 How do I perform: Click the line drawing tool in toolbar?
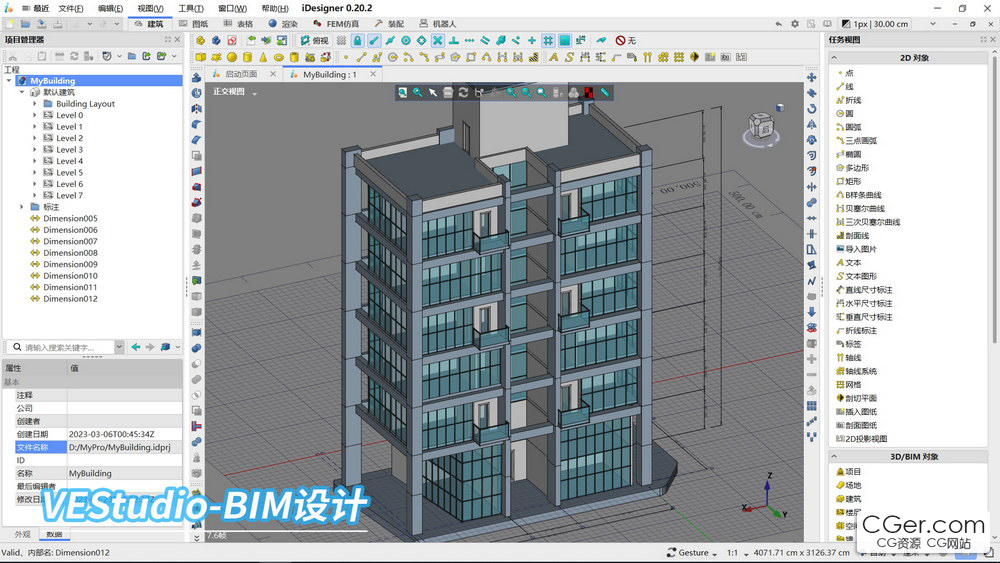361,57
